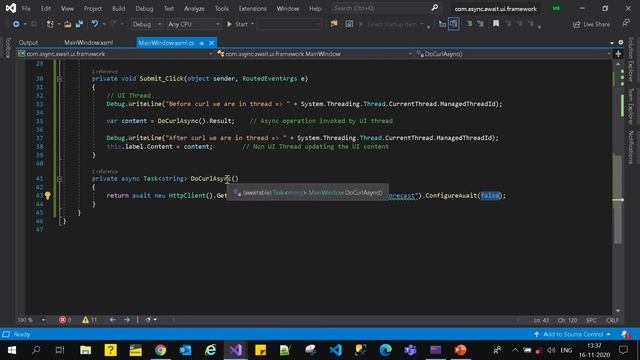Click the bookmark icon in the toolbar

coord(496,24)
